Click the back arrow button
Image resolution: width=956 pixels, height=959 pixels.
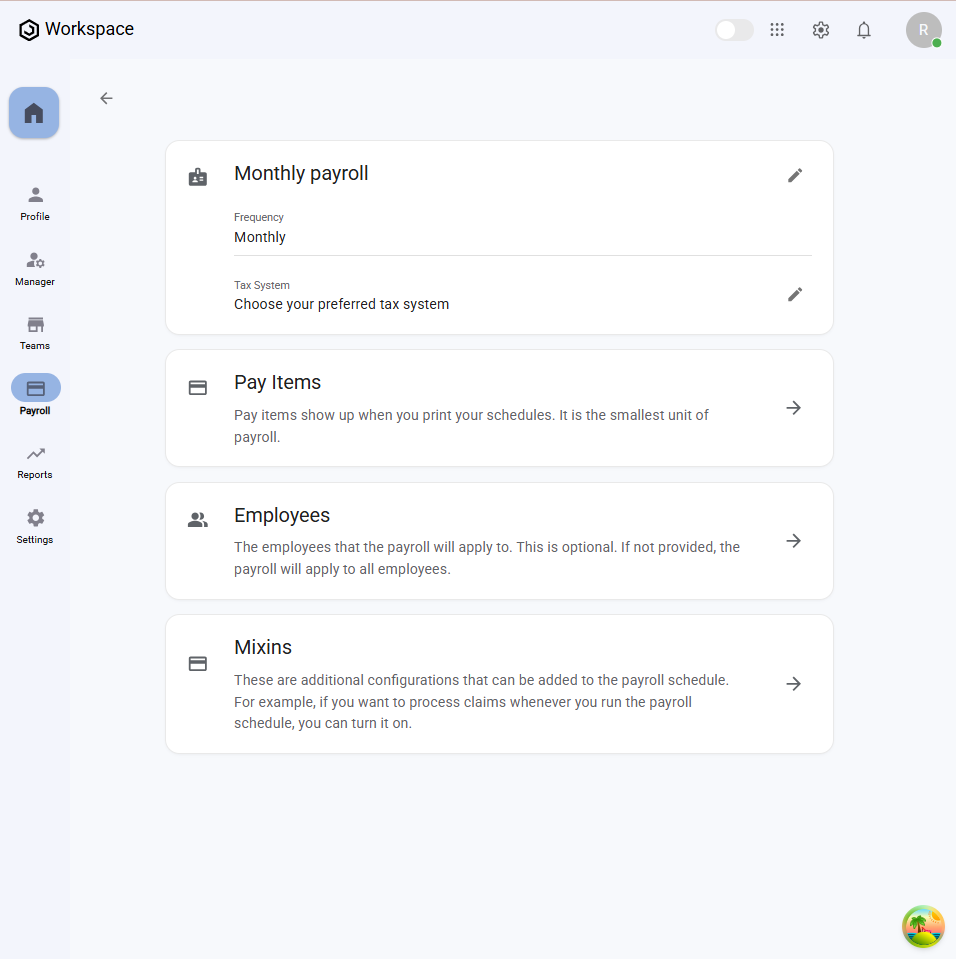coord(106,98)
